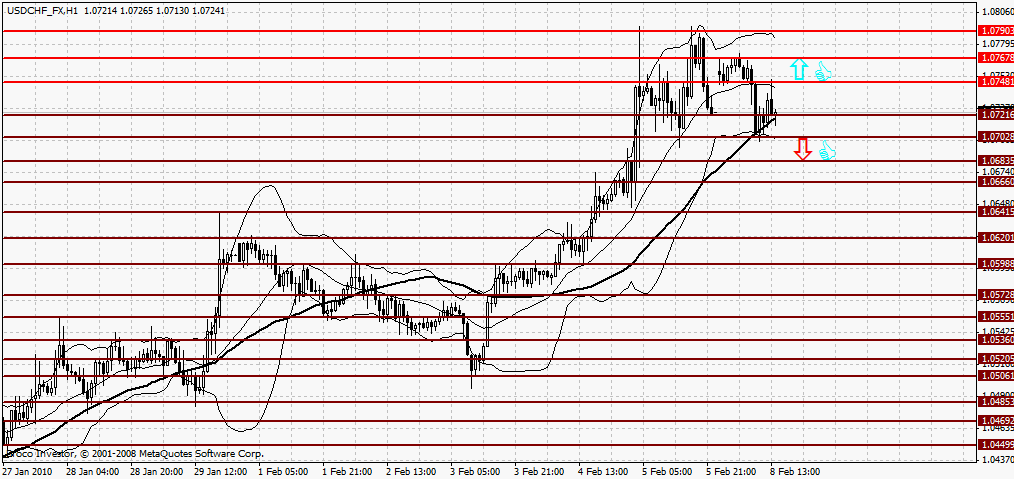Viewport: 1014px width, 479px height.
Task: Click the 1.05360 price level label
Action: 996,339
